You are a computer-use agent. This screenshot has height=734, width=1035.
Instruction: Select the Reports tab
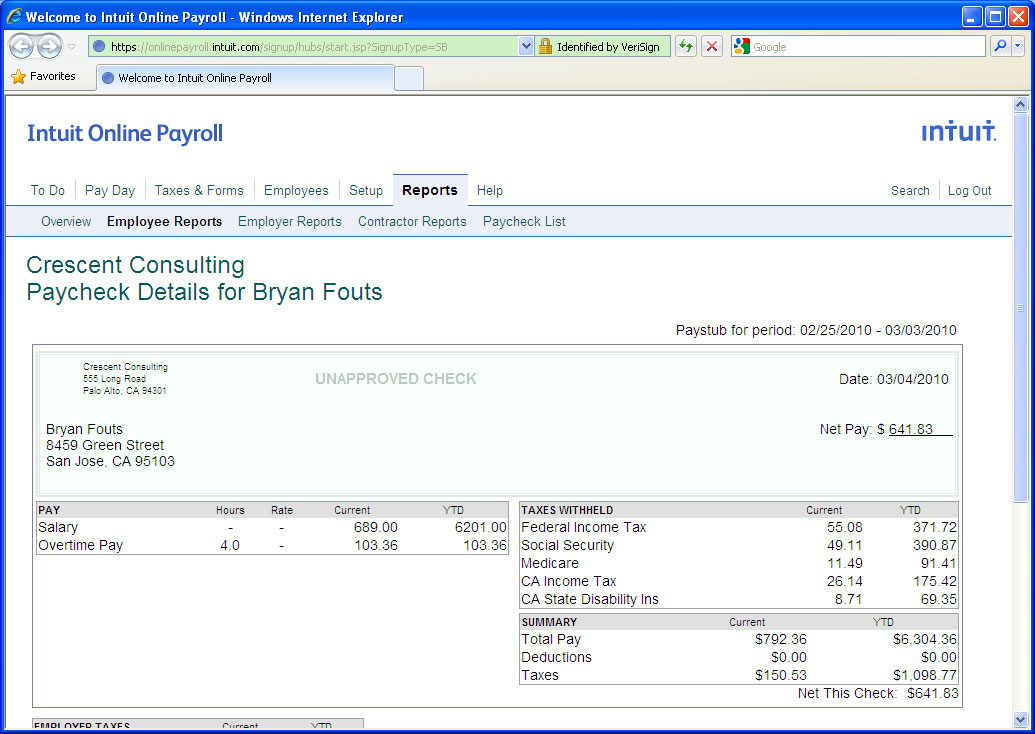pos(430,190)
